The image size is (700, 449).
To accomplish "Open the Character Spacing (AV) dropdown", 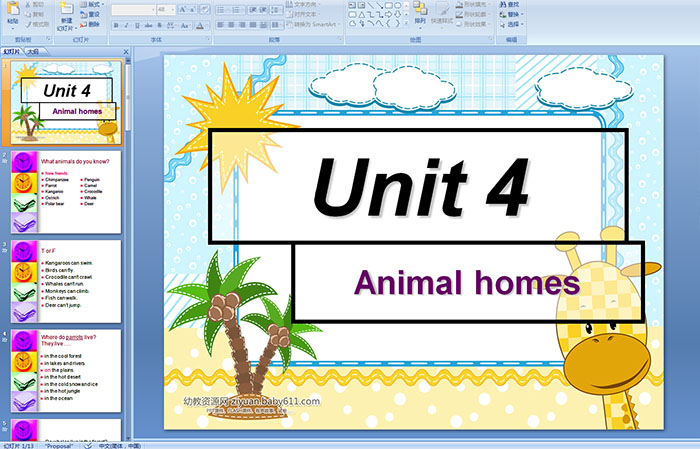I will pyautogui.click(x=171, y=25).
